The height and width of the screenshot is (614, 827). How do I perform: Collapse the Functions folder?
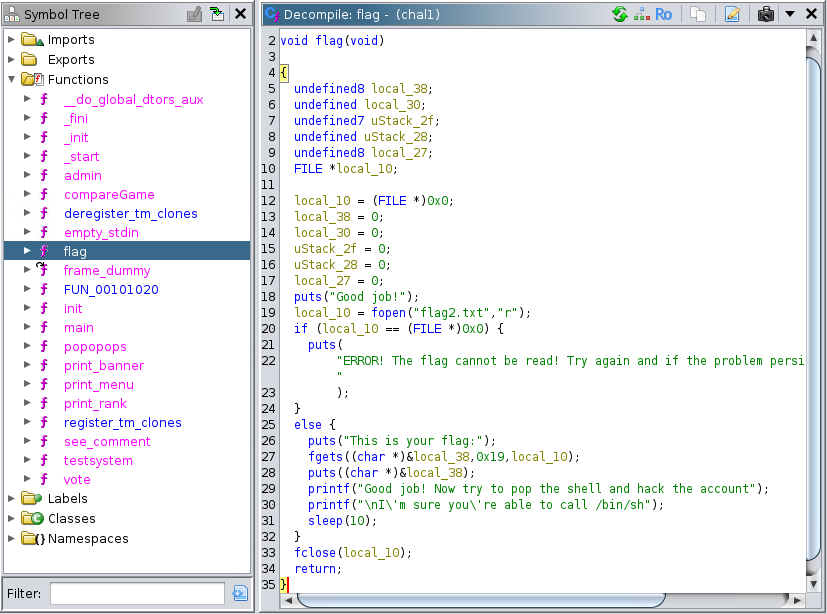pos(11,80)
